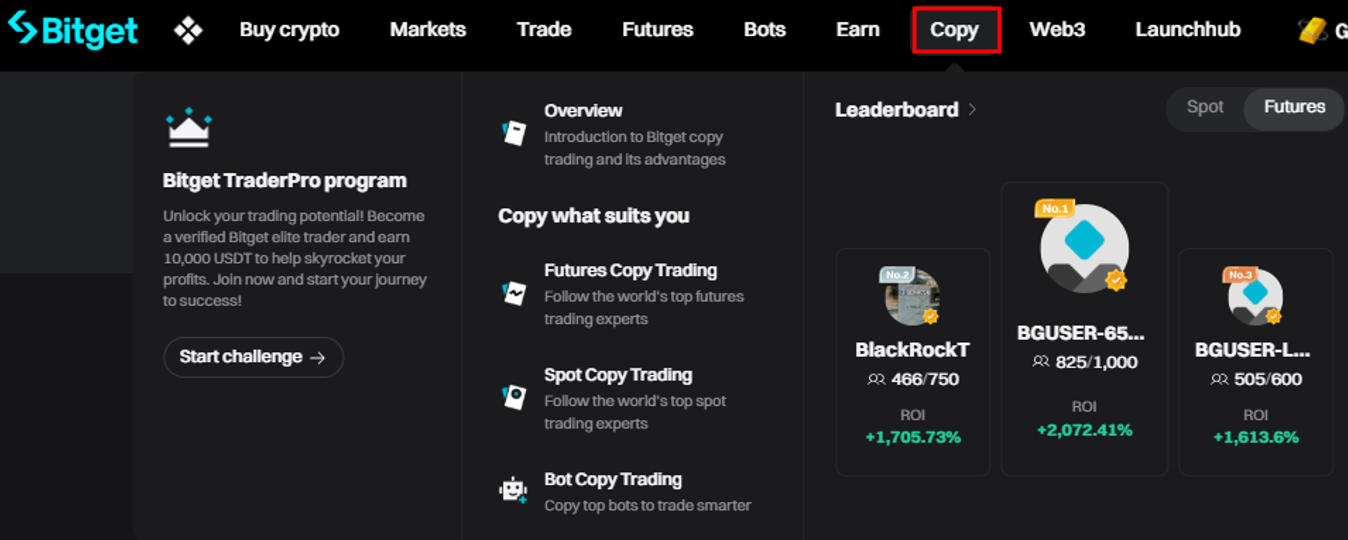Viewport: 1348px width, 540px height.
Task: Open the Bitget TraderPro program link
Action: coord(284,181)
